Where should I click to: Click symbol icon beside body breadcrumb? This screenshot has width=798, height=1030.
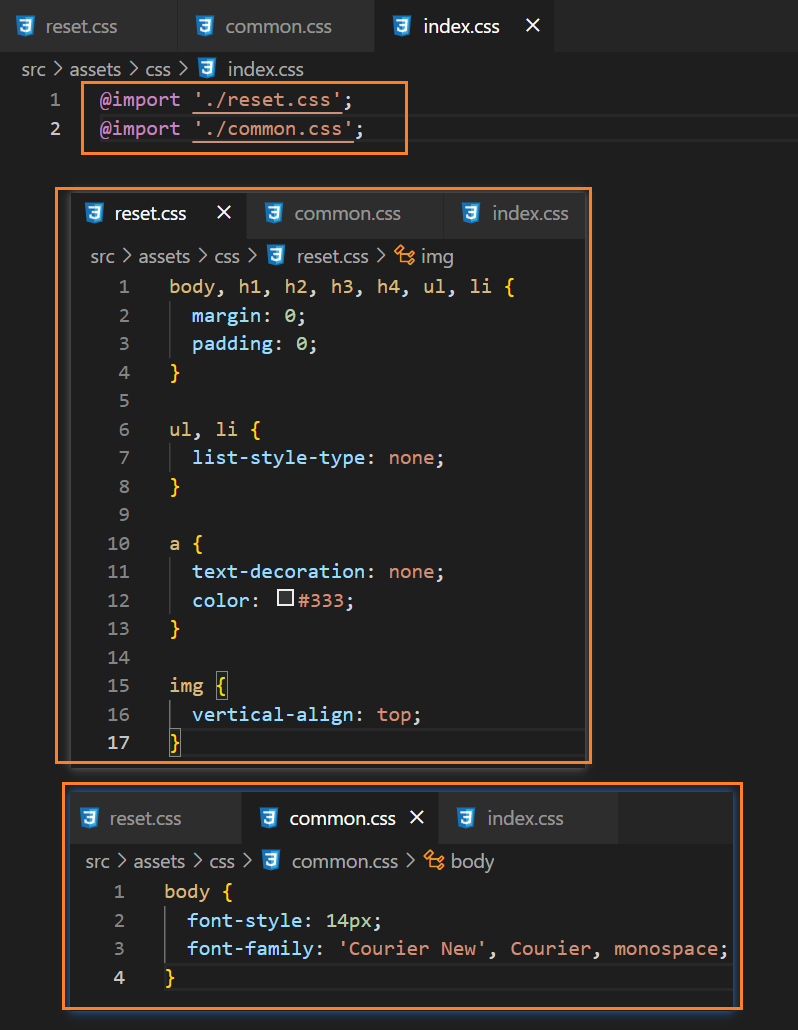tap(434, 860)
